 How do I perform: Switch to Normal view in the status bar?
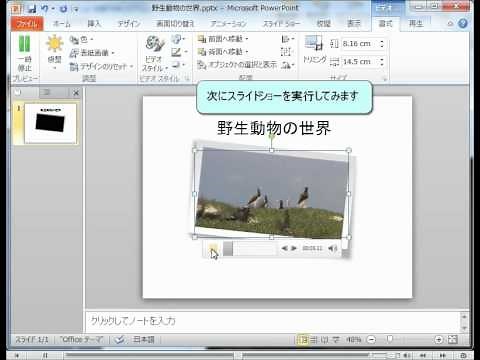(303, 340)
